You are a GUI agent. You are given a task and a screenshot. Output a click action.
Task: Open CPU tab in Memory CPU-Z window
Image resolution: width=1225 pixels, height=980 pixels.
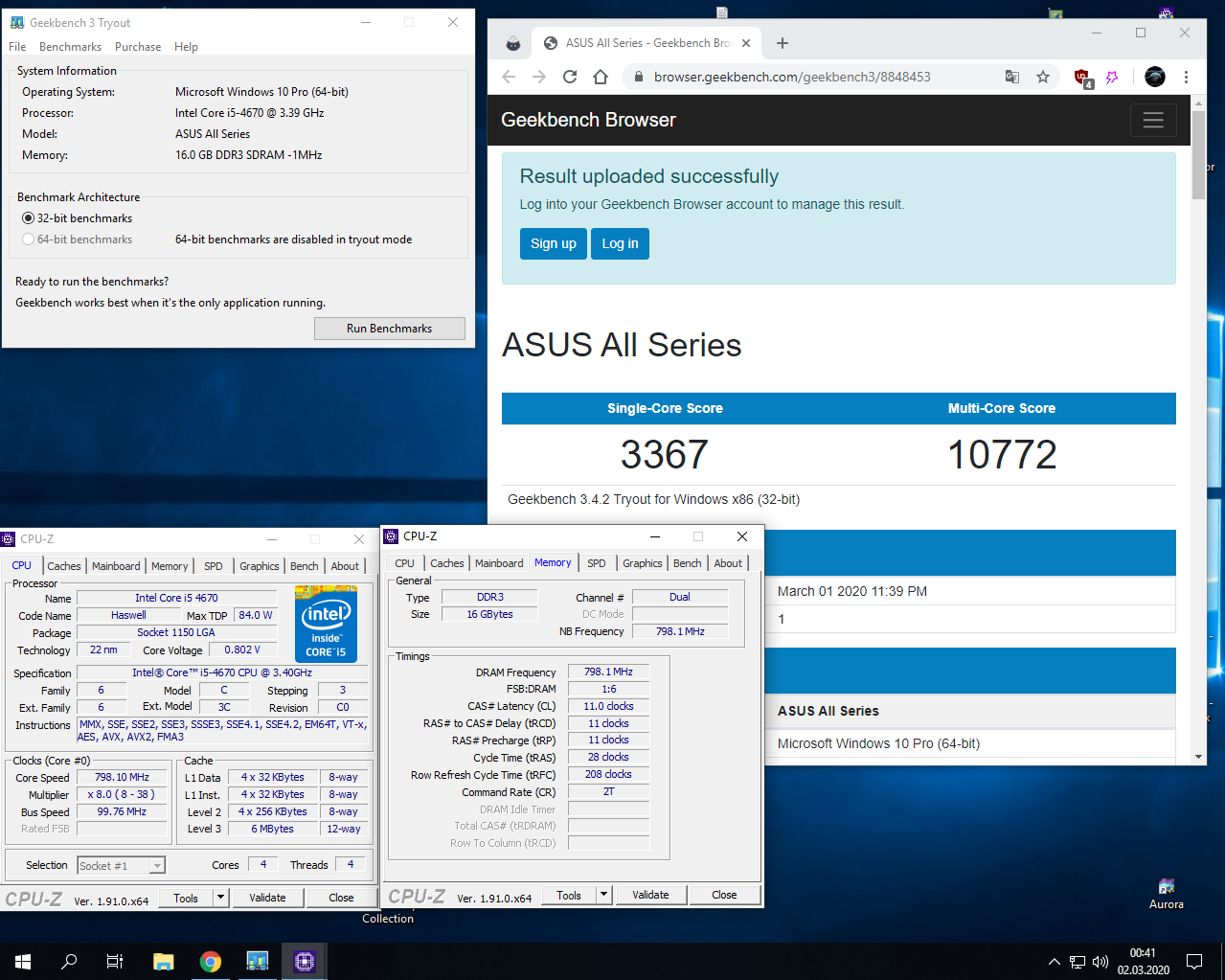[x=404, y=563]
